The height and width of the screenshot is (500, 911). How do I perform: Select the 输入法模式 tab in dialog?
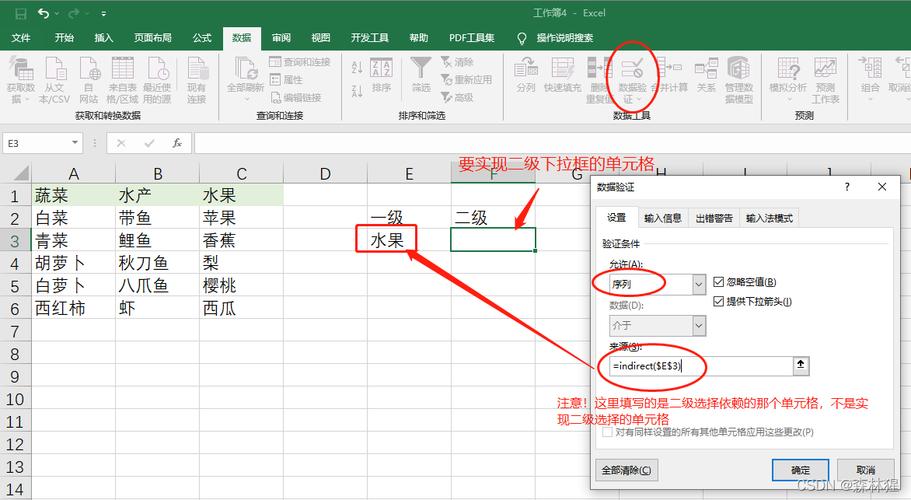click(769, 218)
